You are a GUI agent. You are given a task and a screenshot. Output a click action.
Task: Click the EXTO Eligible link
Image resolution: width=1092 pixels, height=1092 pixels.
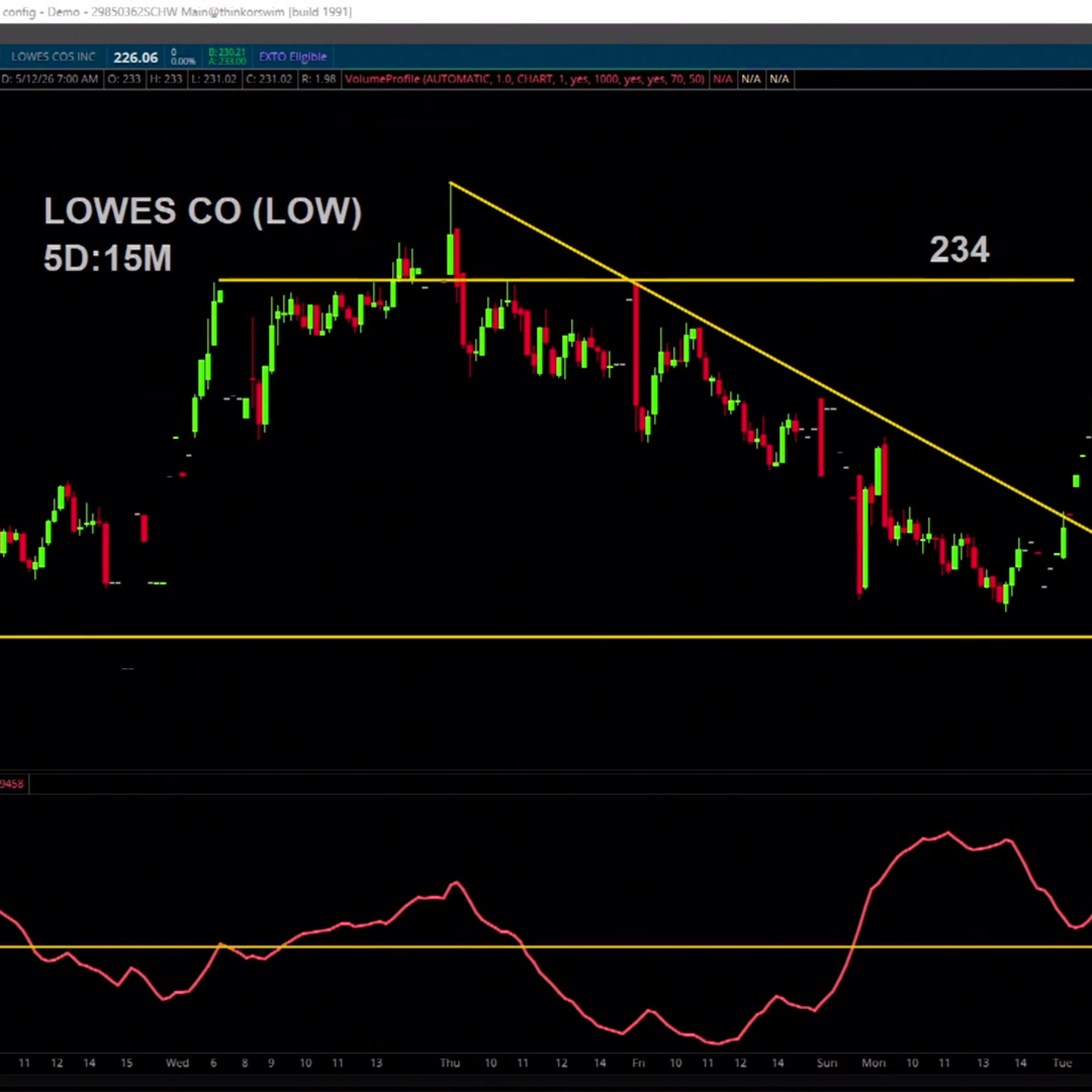click(x=293, y=56)
